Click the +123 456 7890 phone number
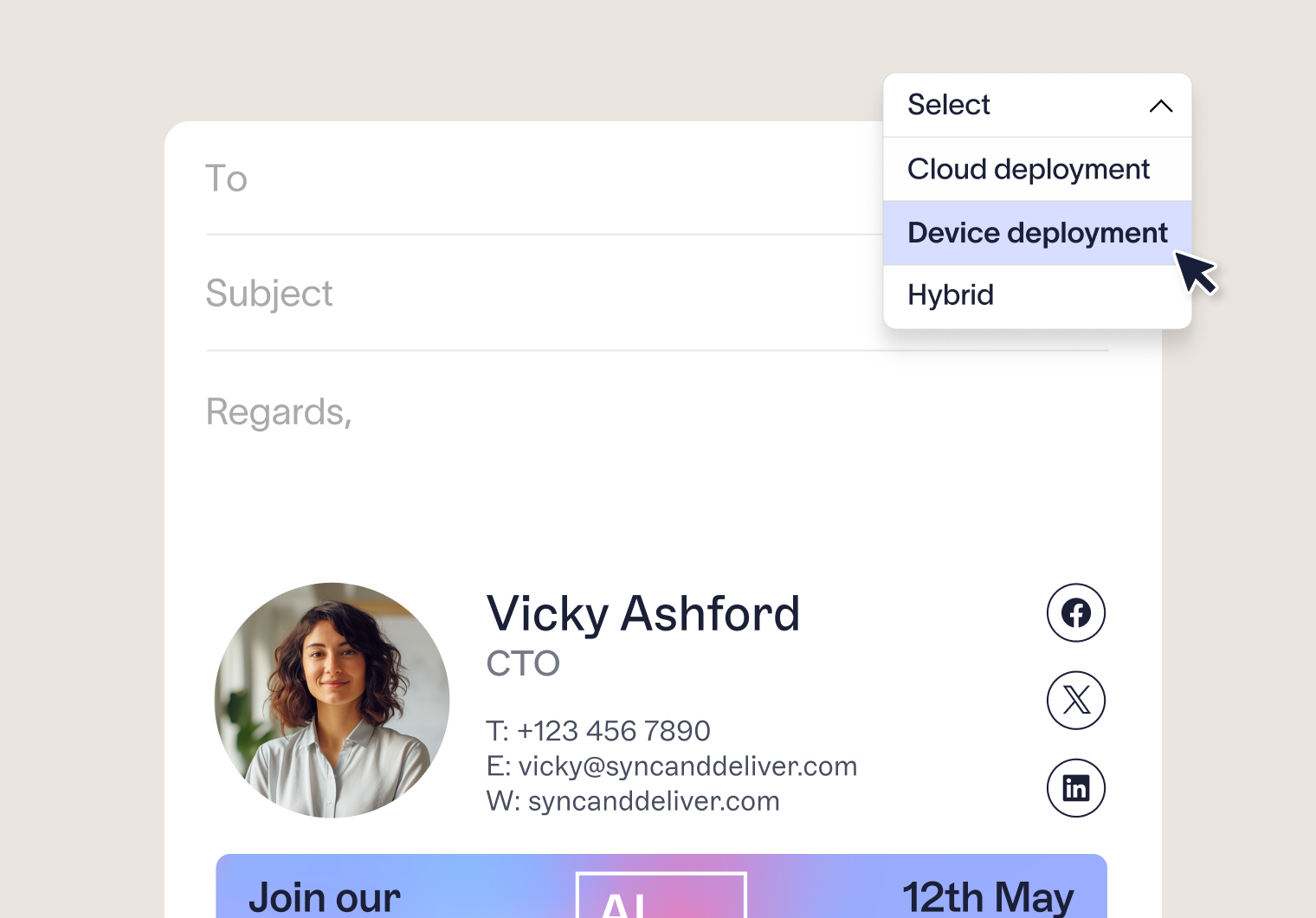Viewport: 1316px width, 918px height. click(613, 731)
